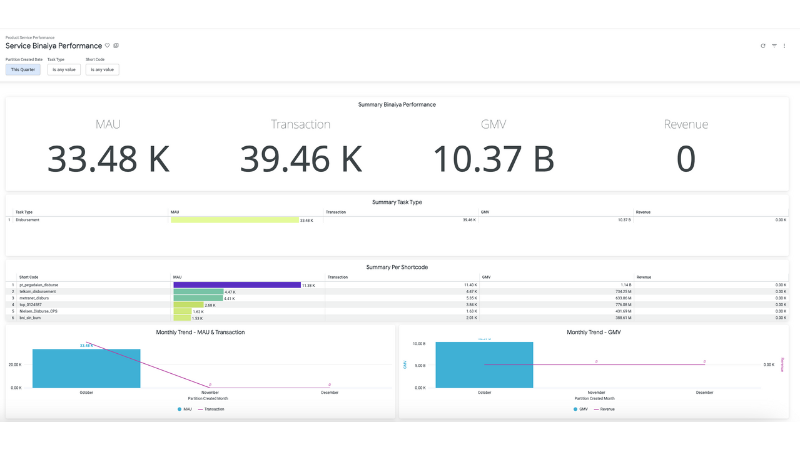
Task: Toggle the MAU series in chart legend
Action: point(185,409)
